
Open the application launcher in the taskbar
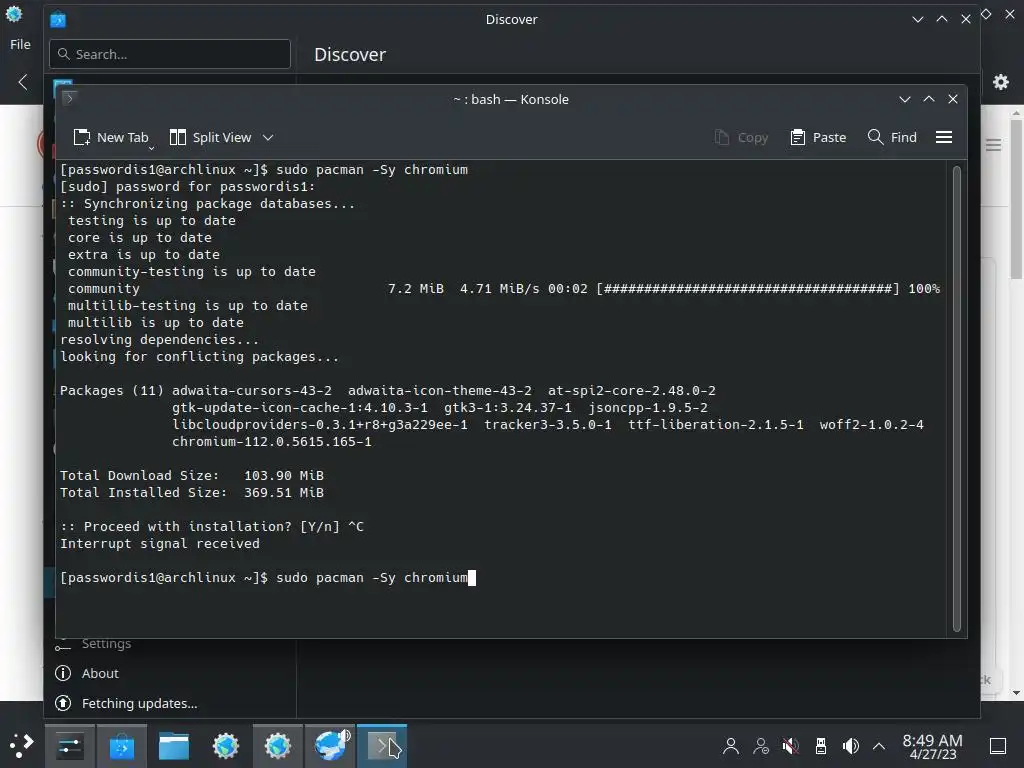click(22, 745)
